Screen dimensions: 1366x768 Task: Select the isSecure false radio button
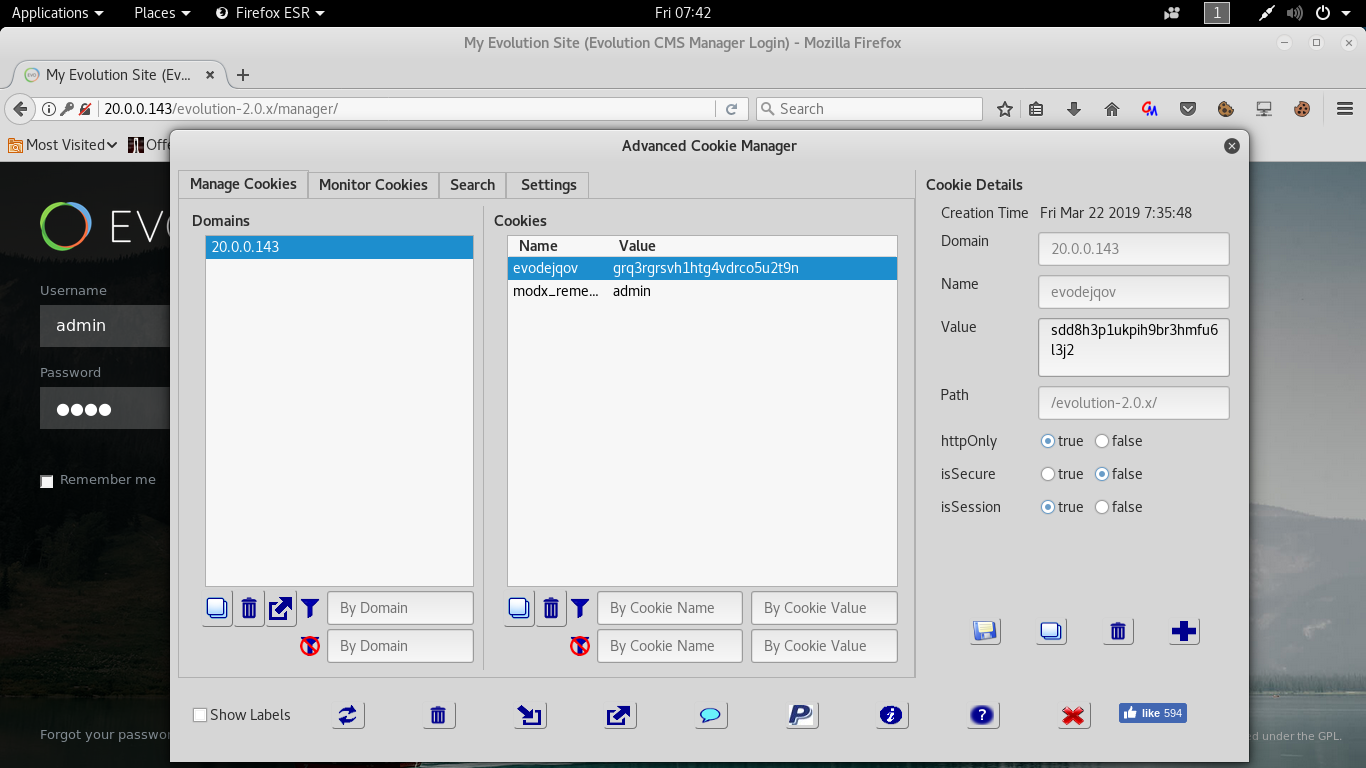coord(1102,474)
